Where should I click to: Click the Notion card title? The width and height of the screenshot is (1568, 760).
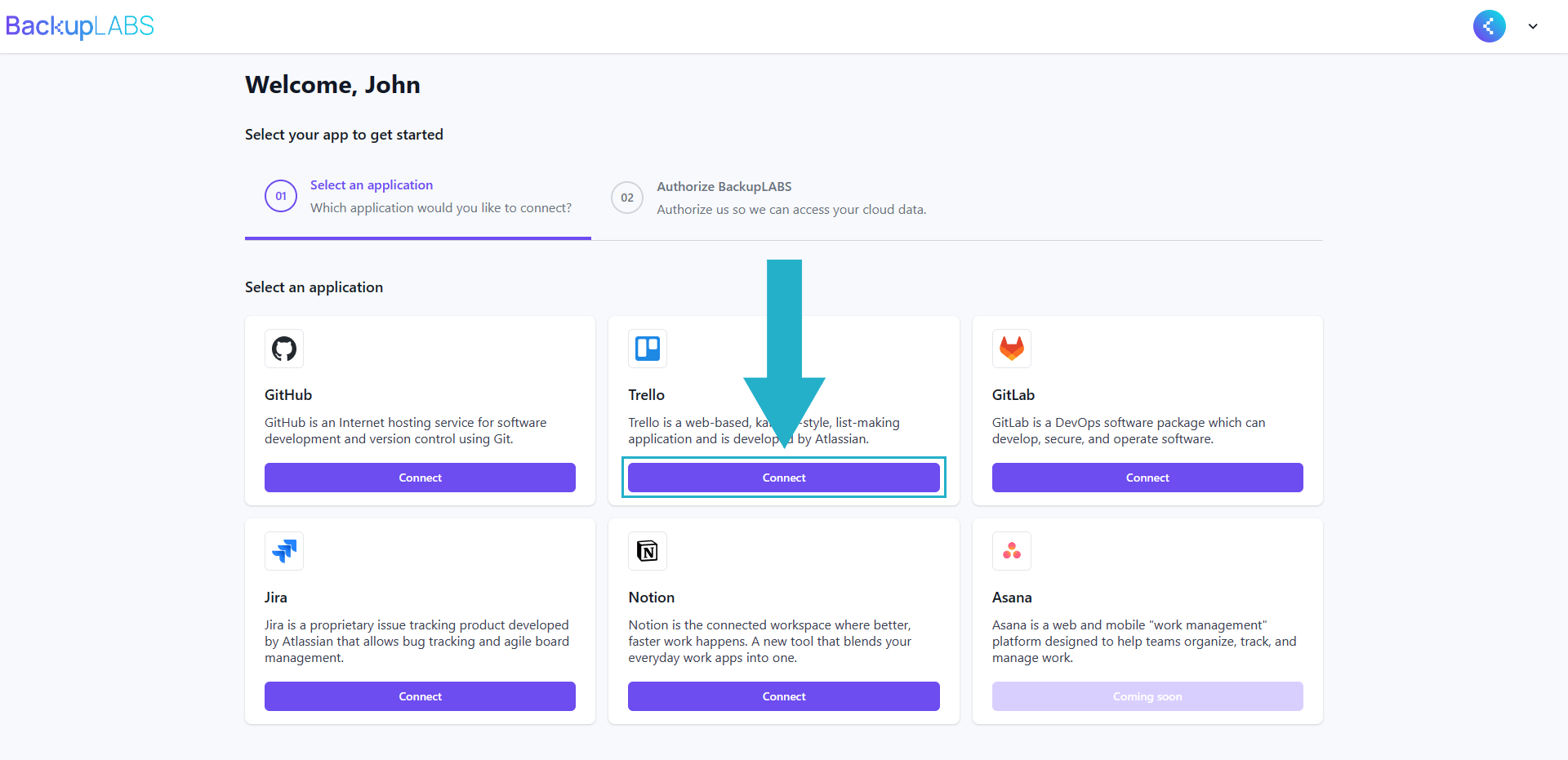click(651, 598)
